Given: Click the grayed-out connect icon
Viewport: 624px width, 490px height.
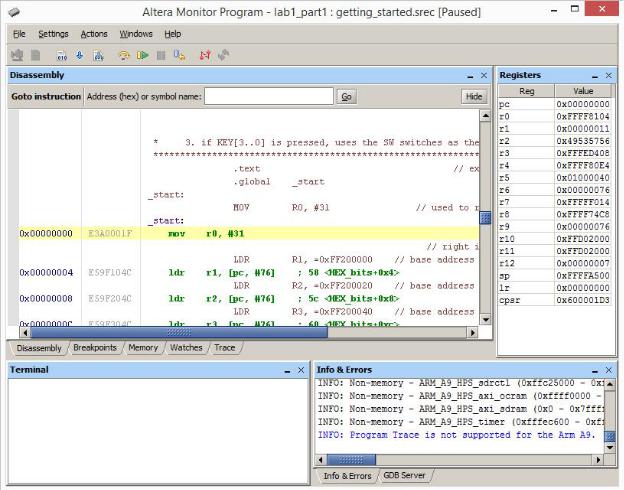Looking at the screenshot, I should pos(224,55).
